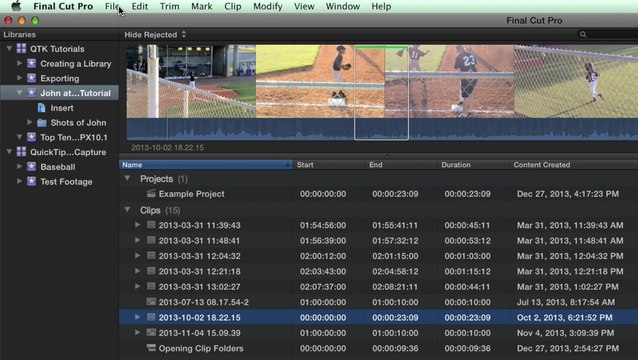Click the Jul 13, 2013, 8:17:54 AM date
This screenshot has width=638, height=360.
(x=566, y=302)
